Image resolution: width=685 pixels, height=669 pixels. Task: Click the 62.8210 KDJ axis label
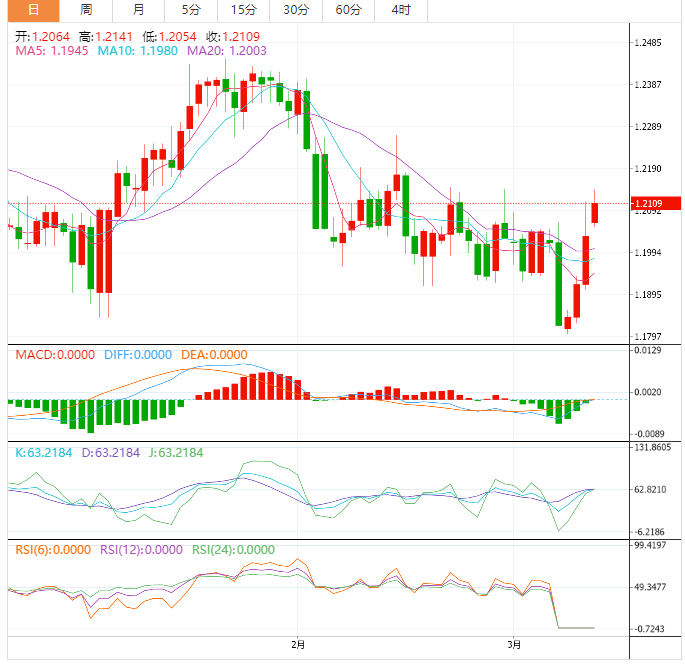[x=650, y=489]
